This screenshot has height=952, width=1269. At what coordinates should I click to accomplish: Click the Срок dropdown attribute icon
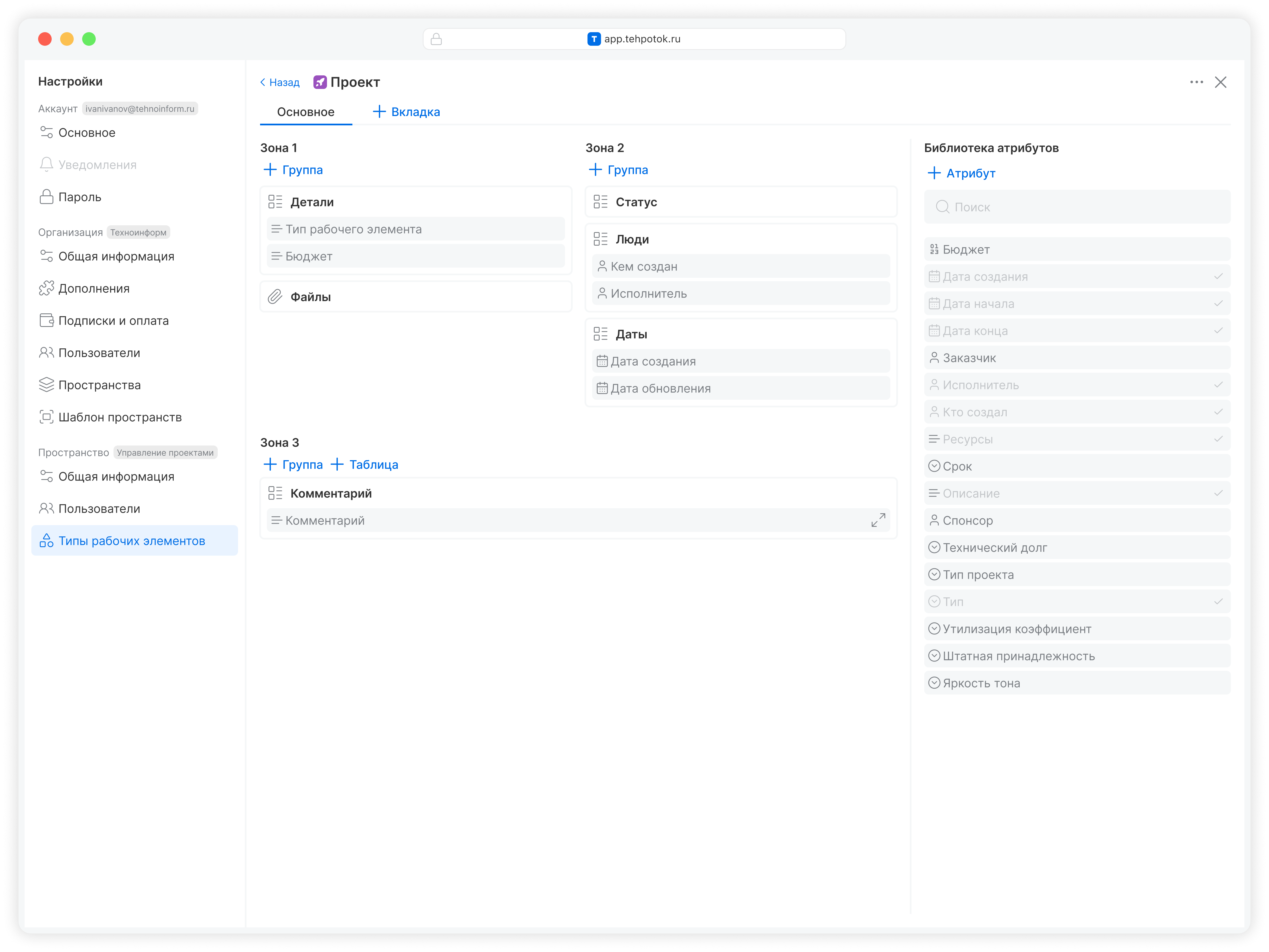934,466
